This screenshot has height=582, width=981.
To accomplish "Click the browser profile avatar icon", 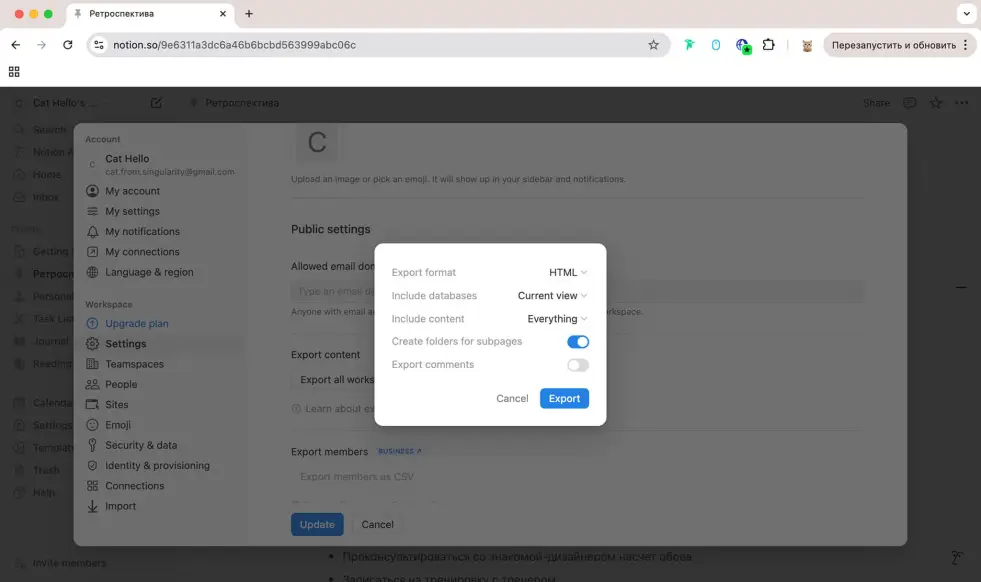I will point(807,45).
